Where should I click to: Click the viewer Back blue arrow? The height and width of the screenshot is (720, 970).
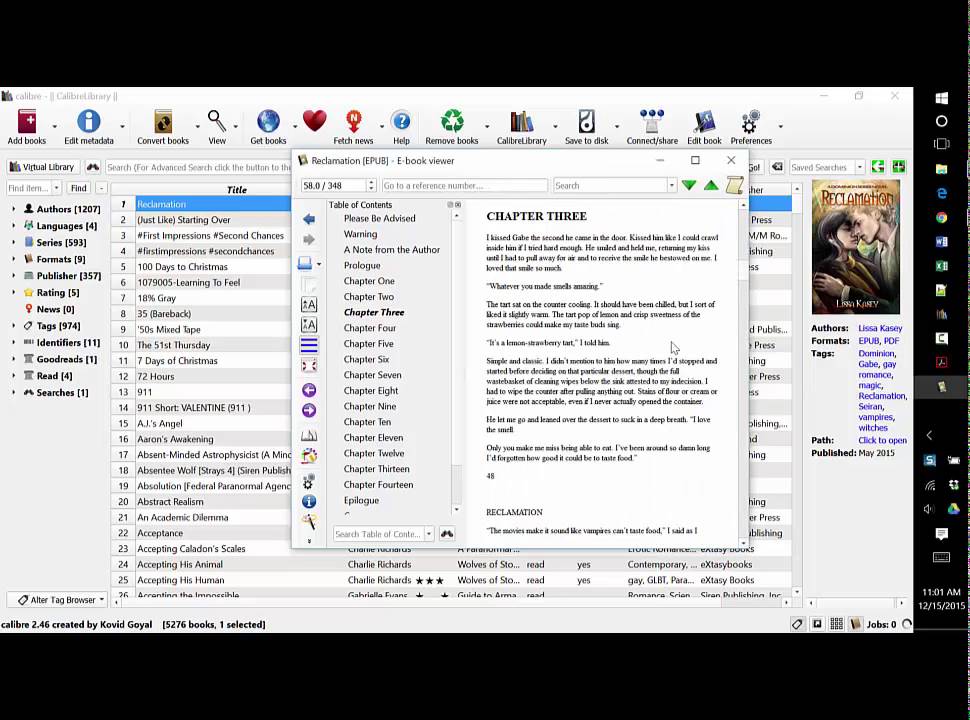click(309, 219)
